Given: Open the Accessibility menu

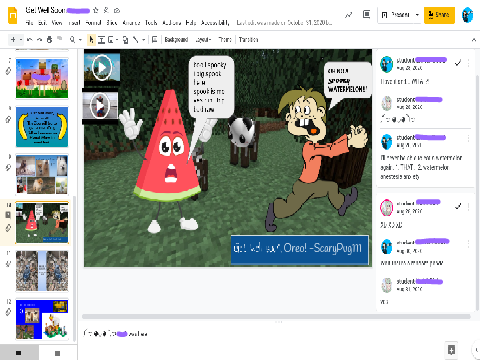Looking at the screenshot, I should click(215, 23).
